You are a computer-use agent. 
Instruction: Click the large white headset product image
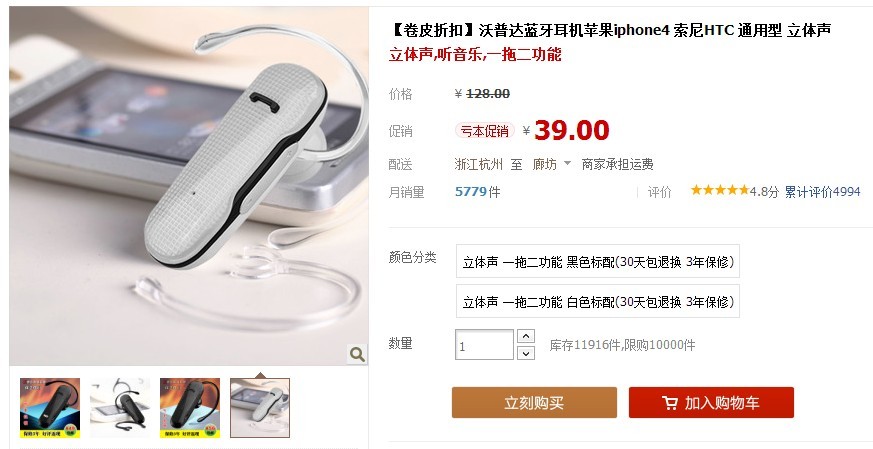pos(189,186)
